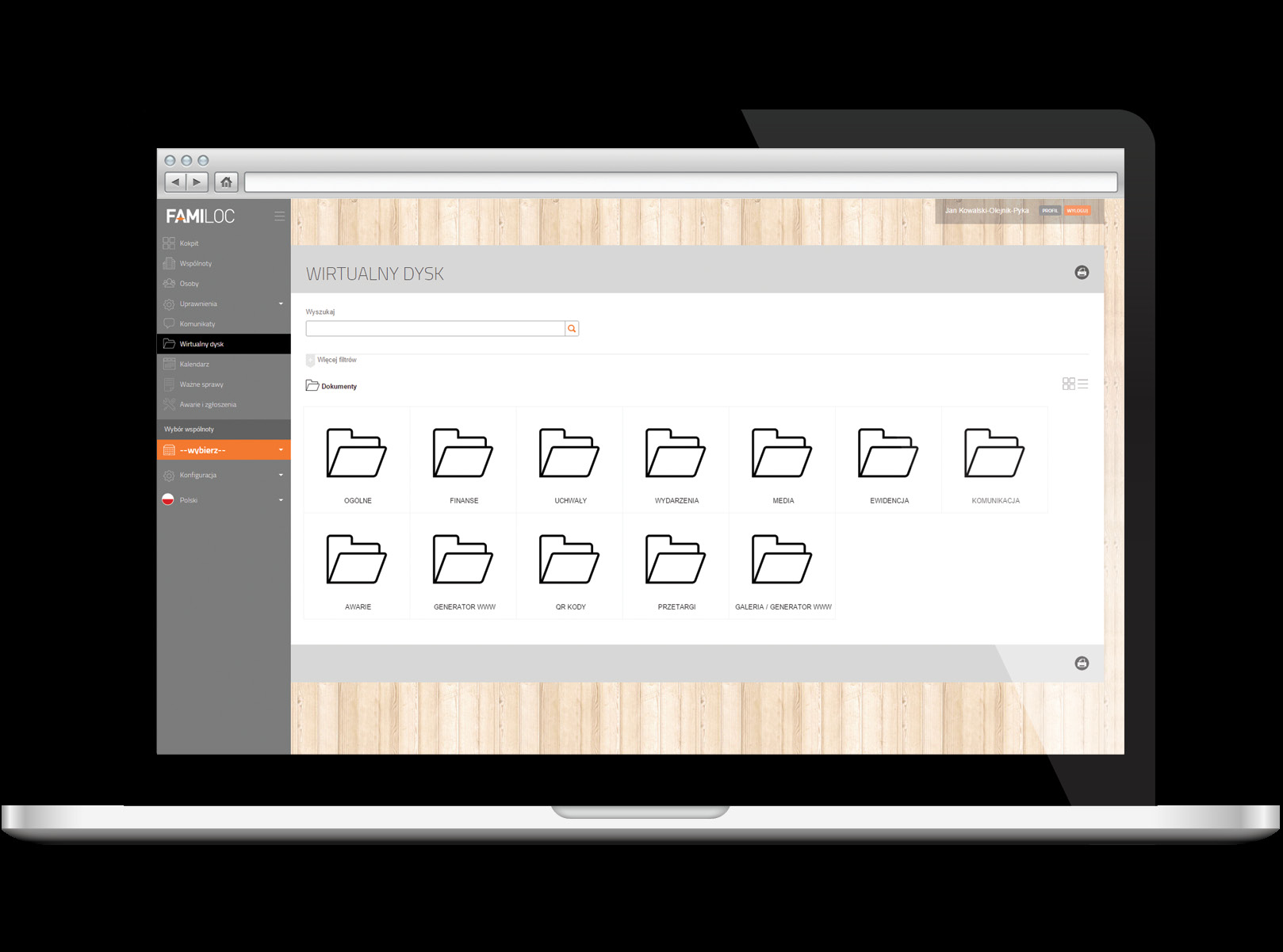Open the EWIDENCJA folder
1283x952 pixels.
pyautogui.click(x=888, y=460)
